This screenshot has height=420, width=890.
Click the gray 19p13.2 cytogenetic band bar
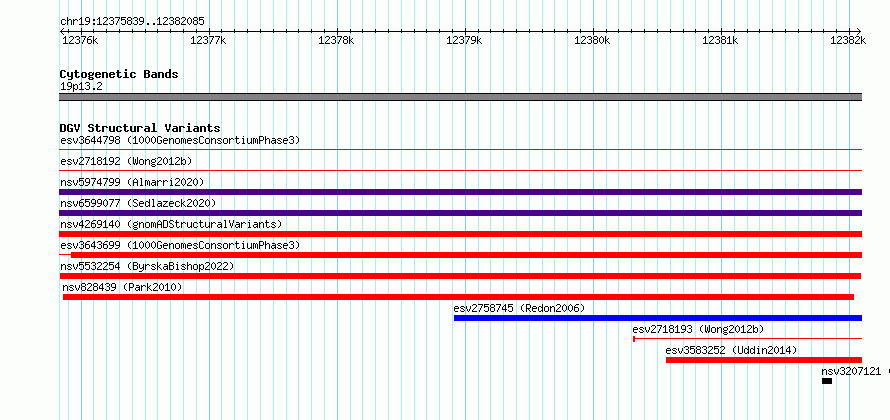(460, 97)
